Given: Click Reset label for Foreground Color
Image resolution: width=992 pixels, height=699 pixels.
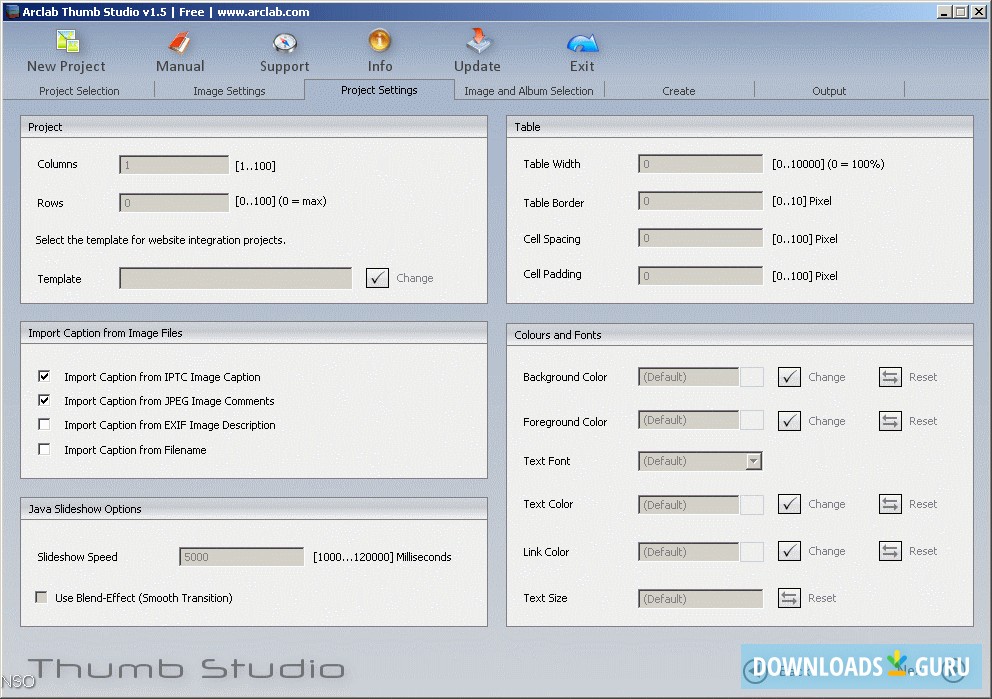Looking at the screenshot, I should (922, 421).
